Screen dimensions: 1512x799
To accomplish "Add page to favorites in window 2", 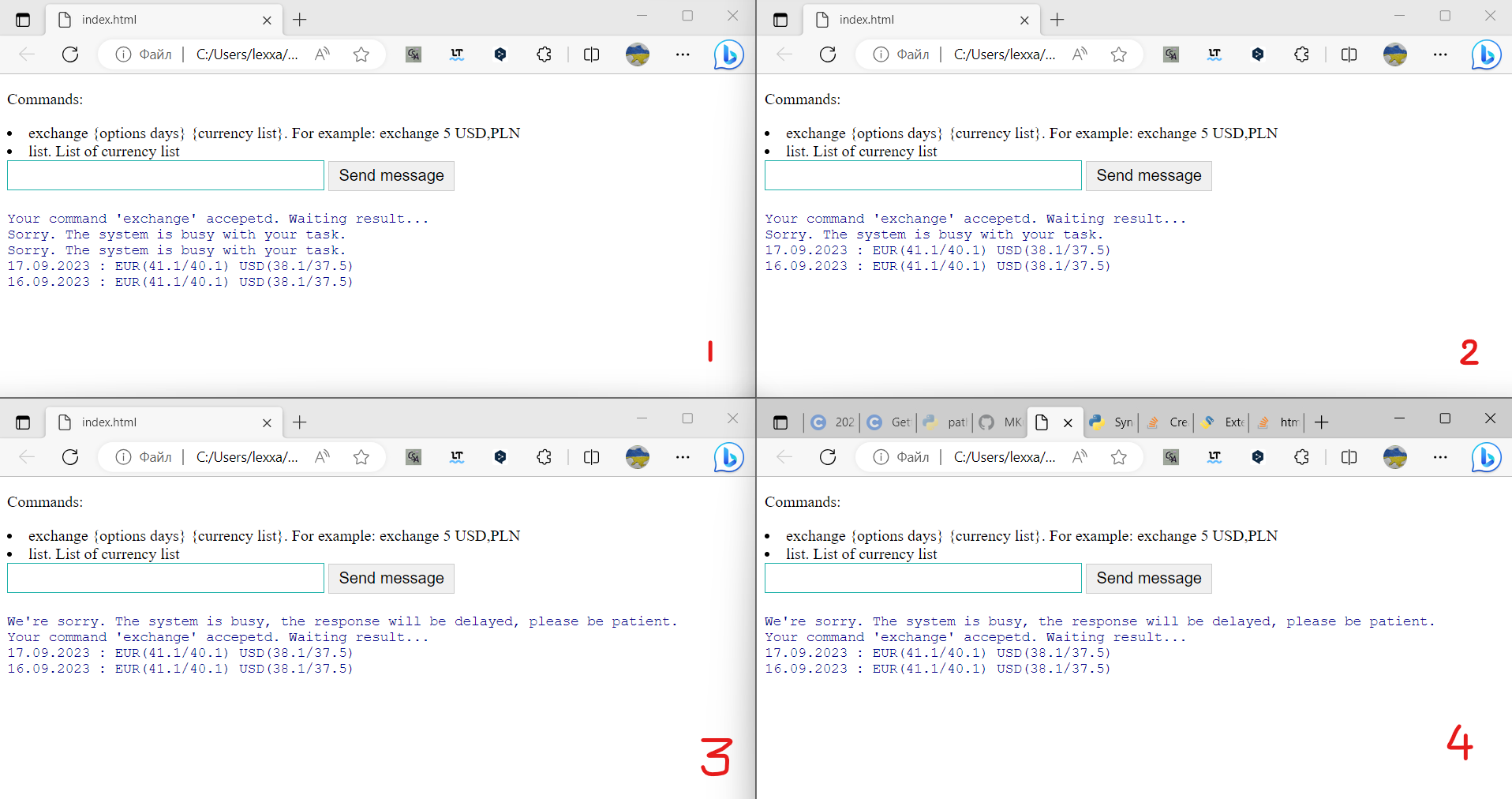I will click(1119, 54).
